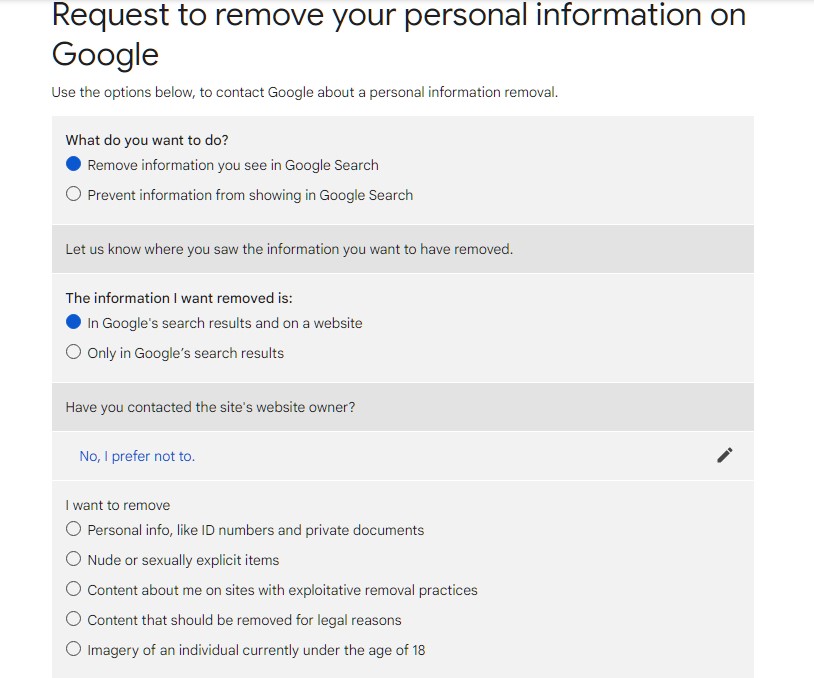Select 'In Google's search results and on a website'

pos(73,323)
